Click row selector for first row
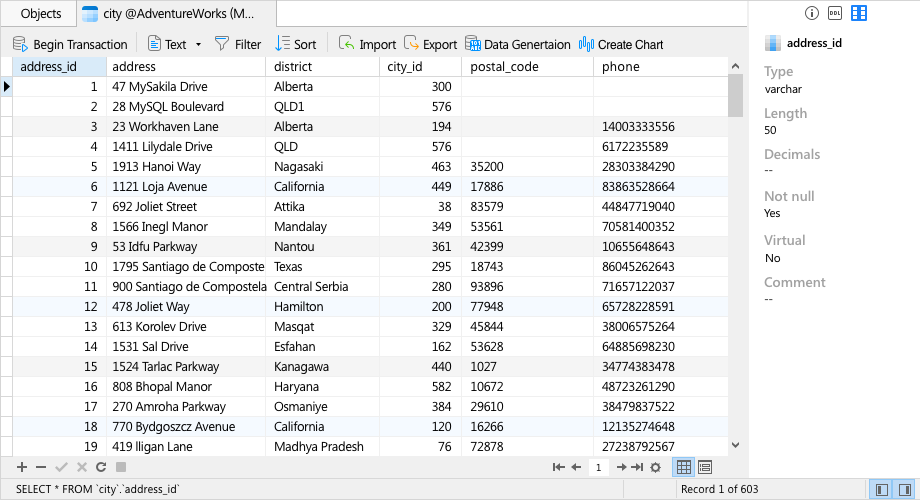 coord(6,87)
